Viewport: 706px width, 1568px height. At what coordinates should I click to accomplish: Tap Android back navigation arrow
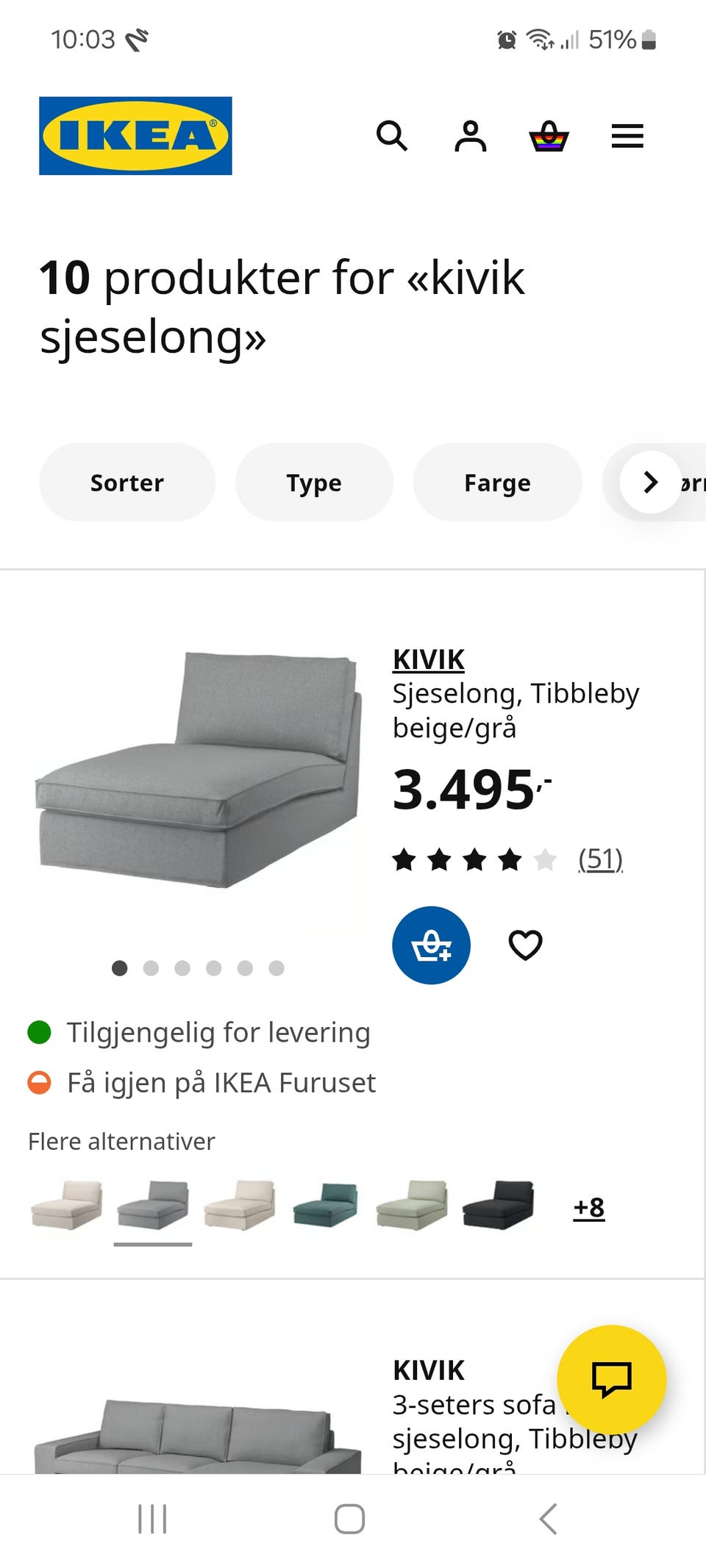549,1519
